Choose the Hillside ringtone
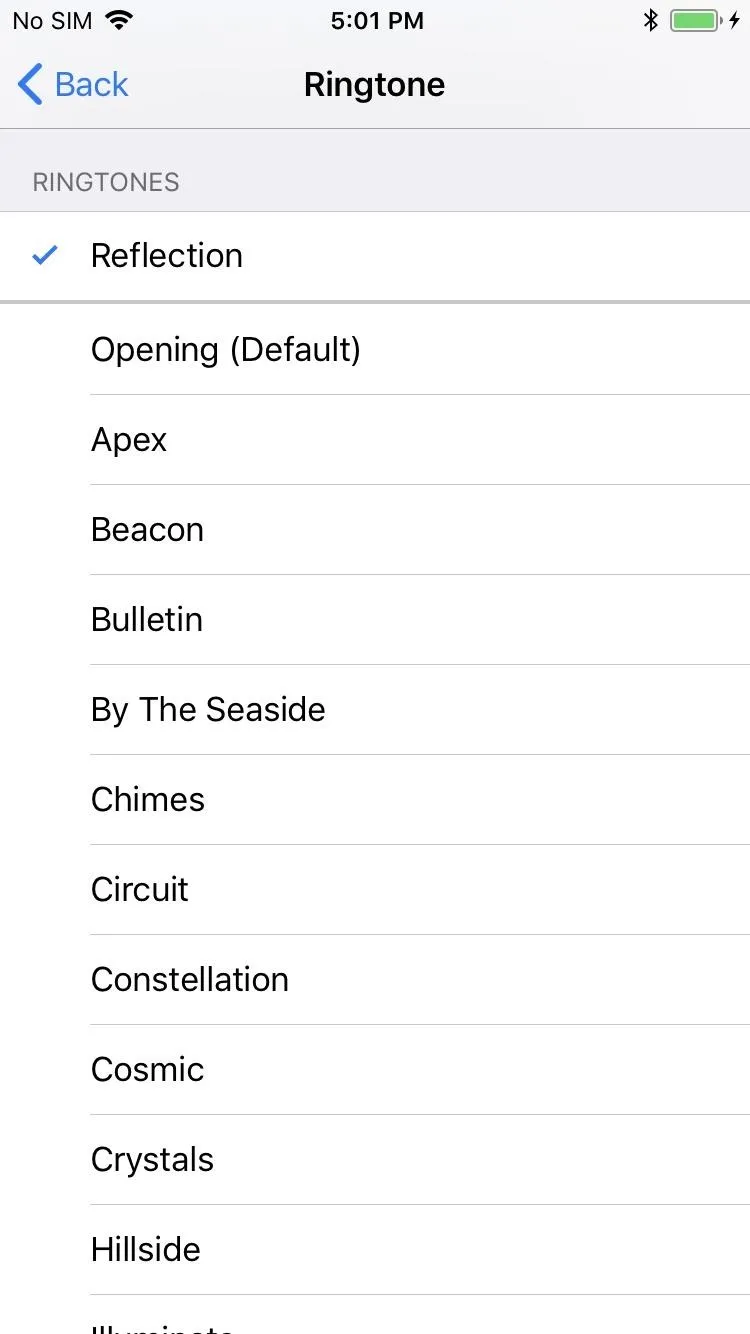 pos(375,1250)
